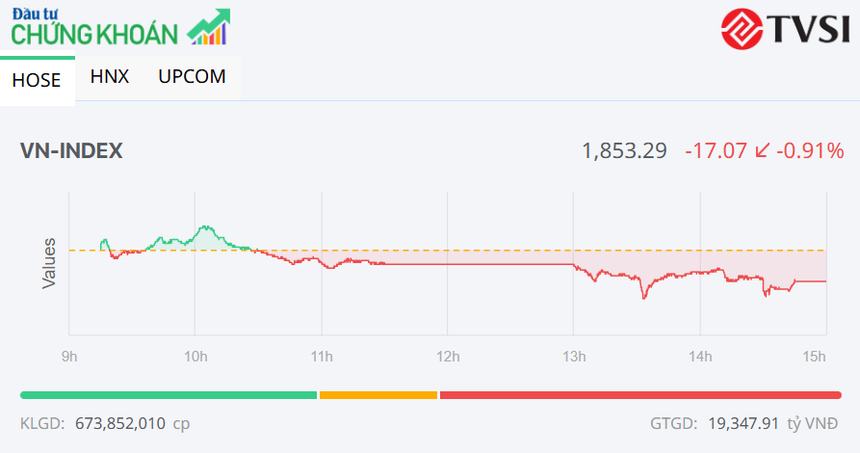This screenshot has width=860, height=453.
Task: Switch to the HNX tab
Action: click(109, 76)
